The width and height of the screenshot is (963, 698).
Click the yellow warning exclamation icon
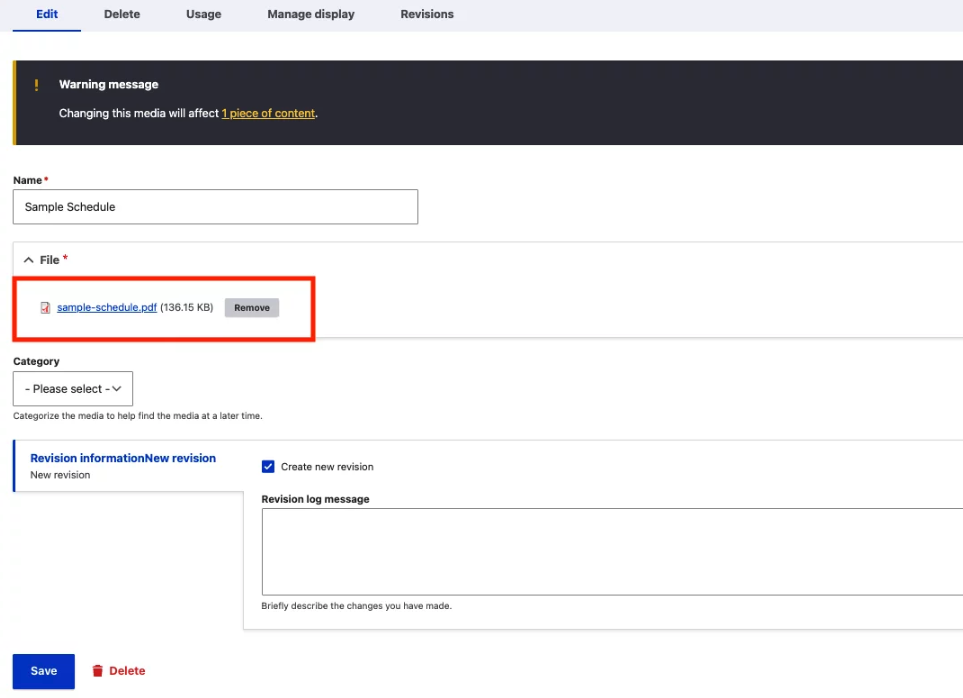pos(37,85)
